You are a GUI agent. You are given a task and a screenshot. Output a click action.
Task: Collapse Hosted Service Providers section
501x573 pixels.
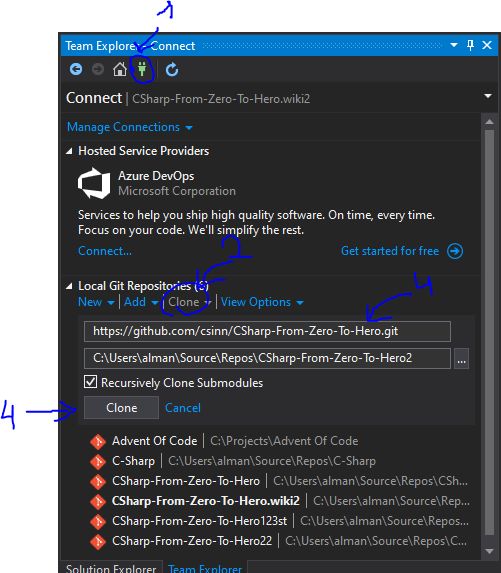pos(69,151)
